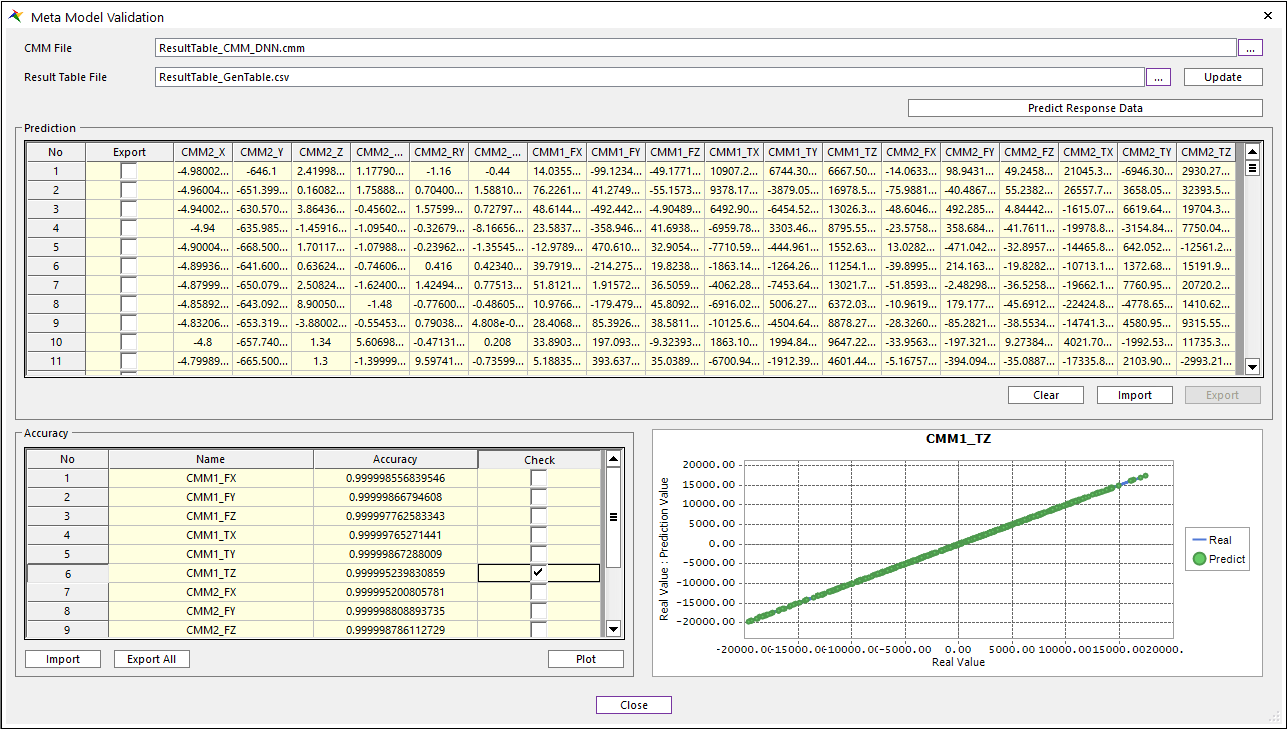This screenshot has width=1287, height=729.
Task: Click Prediction table scroll down arrow
Action: click(1252, 367)
